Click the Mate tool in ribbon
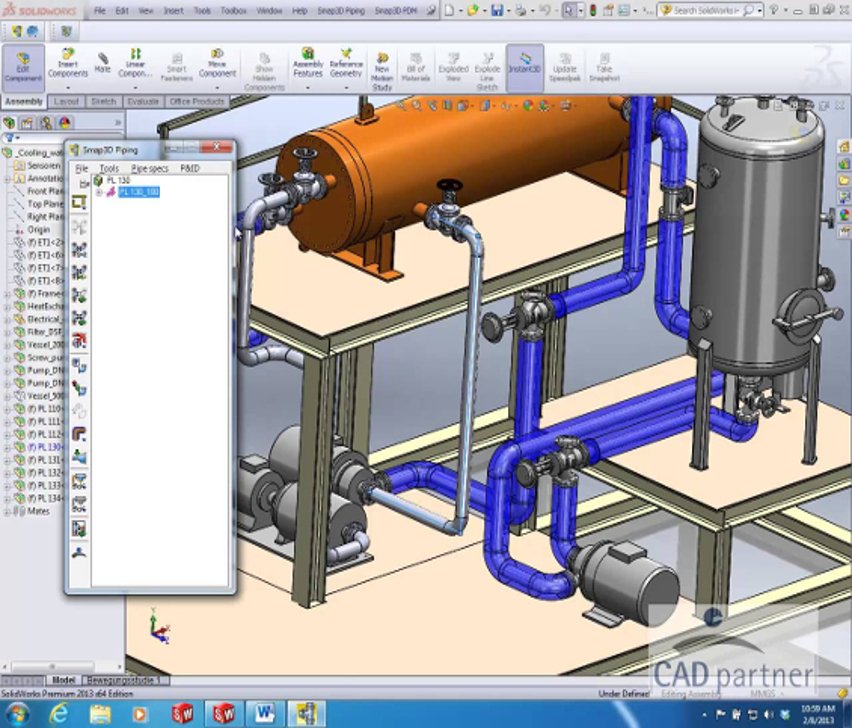 pos(102,62)
